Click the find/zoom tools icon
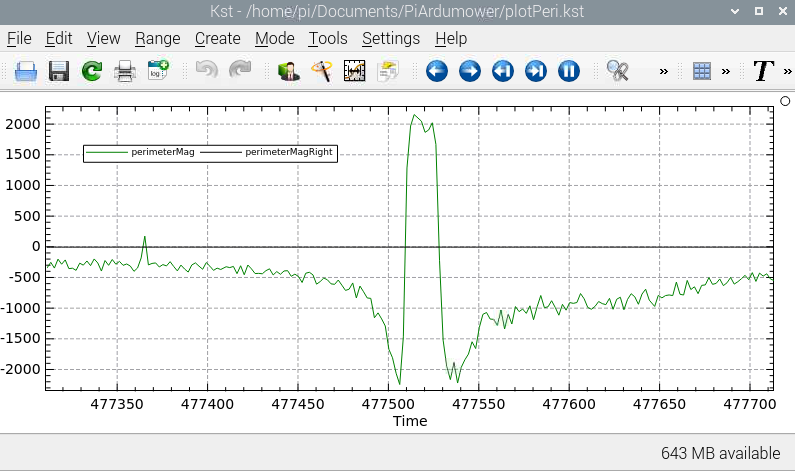Screen dimensions: 795x471 pyautogui.click(x=618, y=71)
